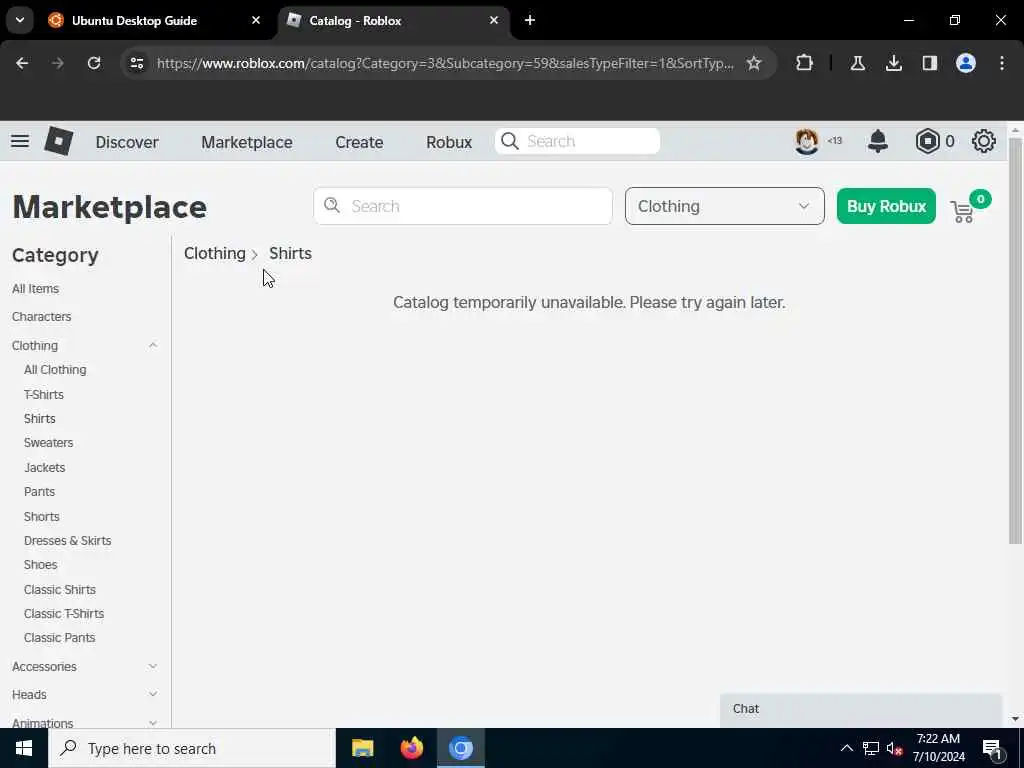Viewport: 1024px width, 768px height.
Task: Click Clothing in the breadcrumb
Action: tap(215, 253)
